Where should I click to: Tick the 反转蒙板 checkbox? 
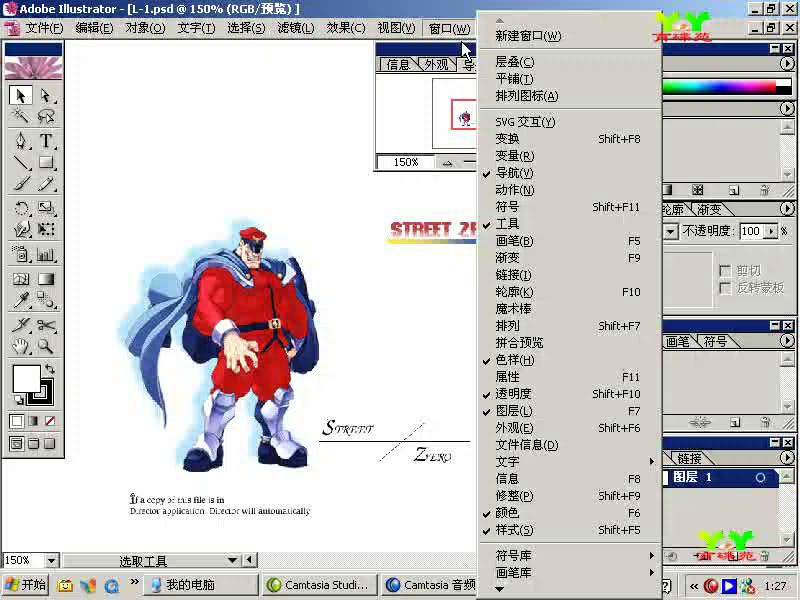tap(724, 288)
